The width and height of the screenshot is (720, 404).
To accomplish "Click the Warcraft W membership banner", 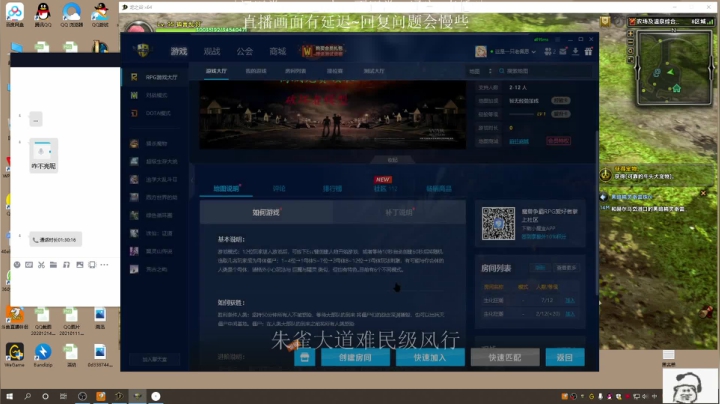I will point(322,51).
